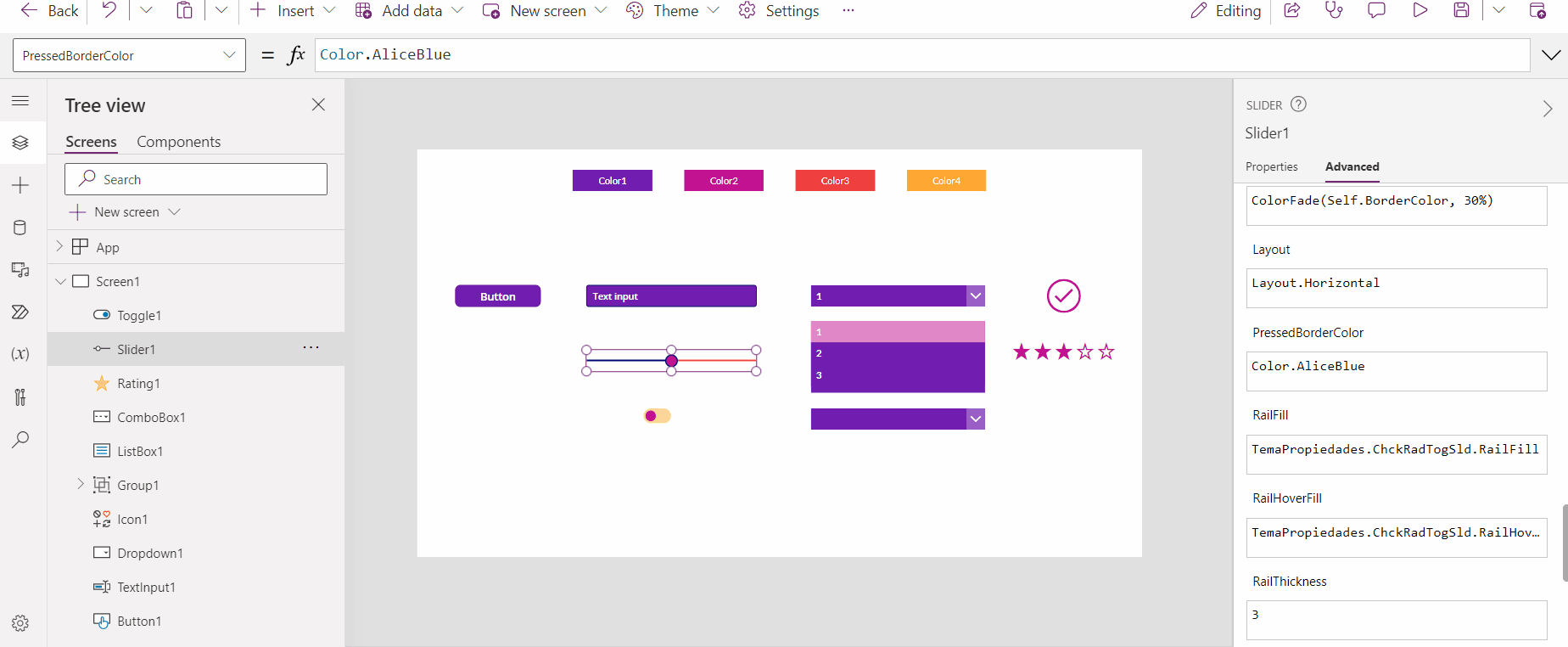Click New screen in the tree view
1568x647 pixels.
[x=126, y=212]
